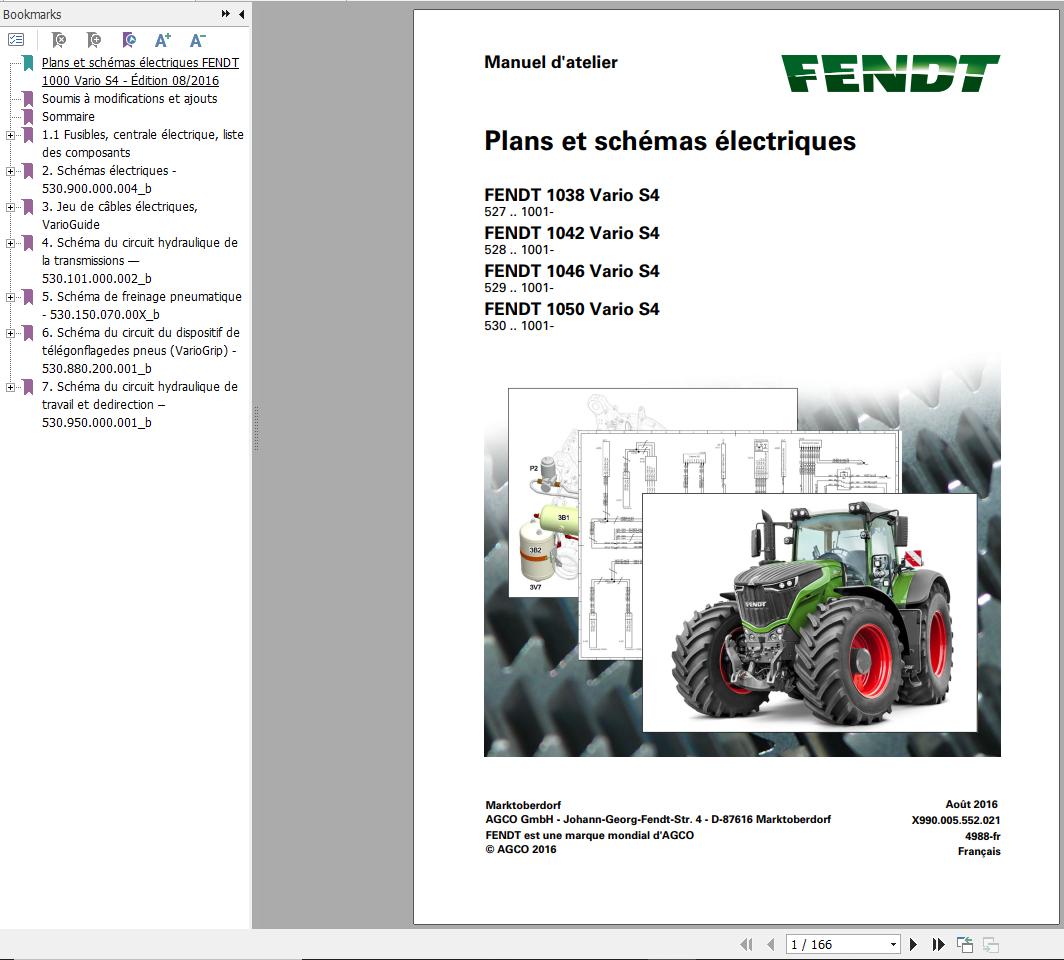The image size is (1064, 960).
Task: Click bookmark icon beside '7. Schéma du circuit hydraulique de travail'
Action: (x=28, y=387)
